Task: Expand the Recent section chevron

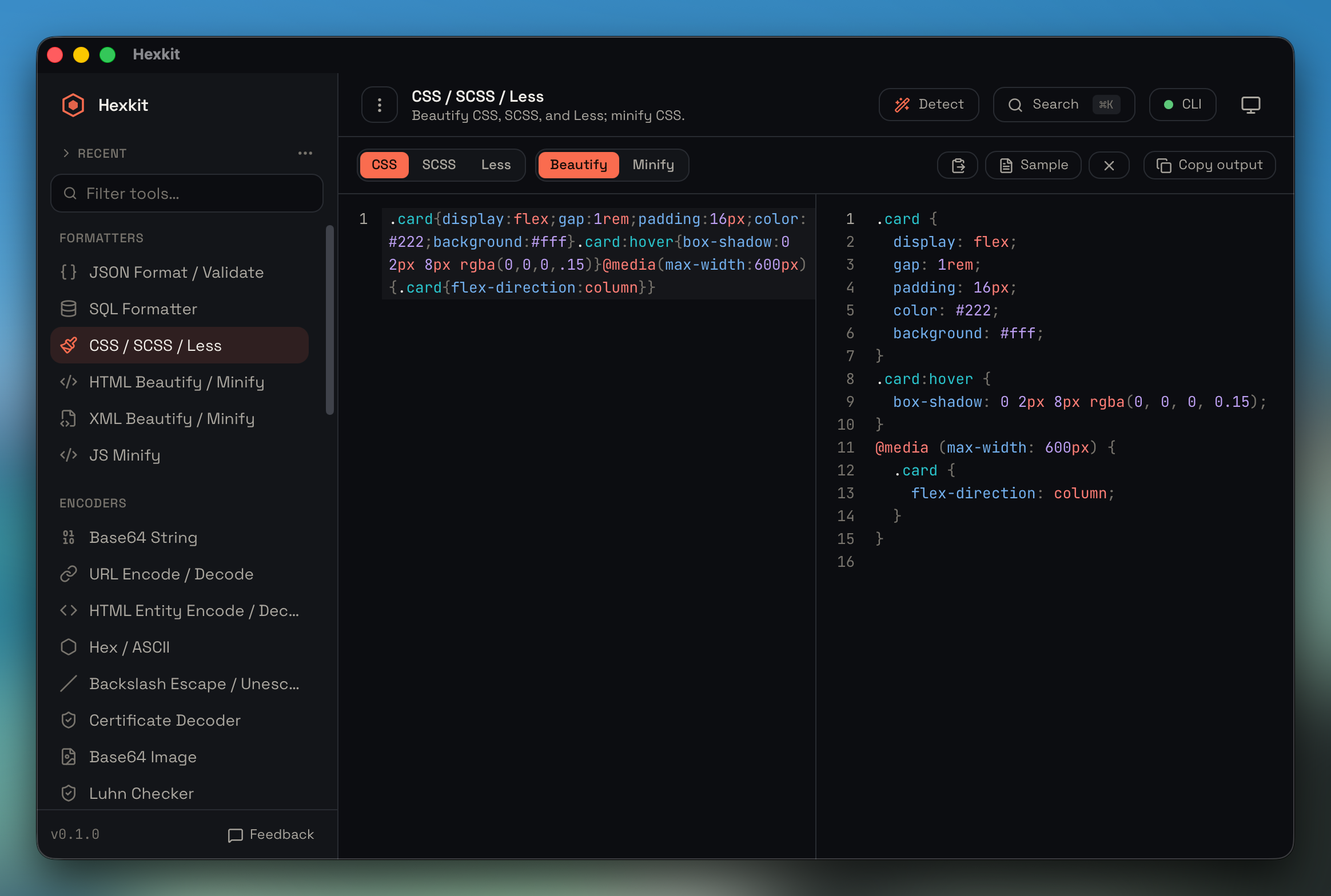Action: 66,153
